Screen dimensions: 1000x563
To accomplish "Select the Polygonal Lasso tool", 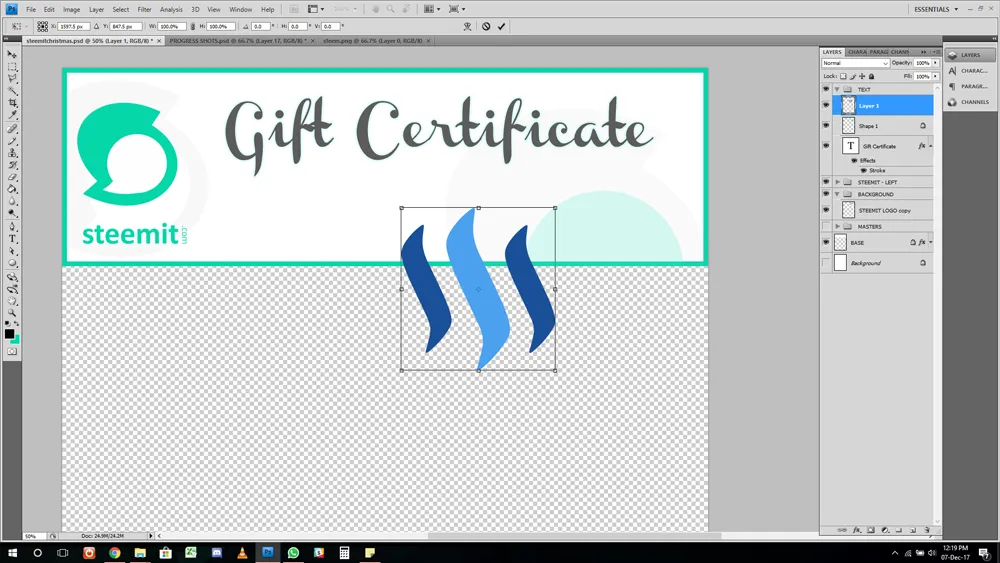I will [x=11, y=79].
